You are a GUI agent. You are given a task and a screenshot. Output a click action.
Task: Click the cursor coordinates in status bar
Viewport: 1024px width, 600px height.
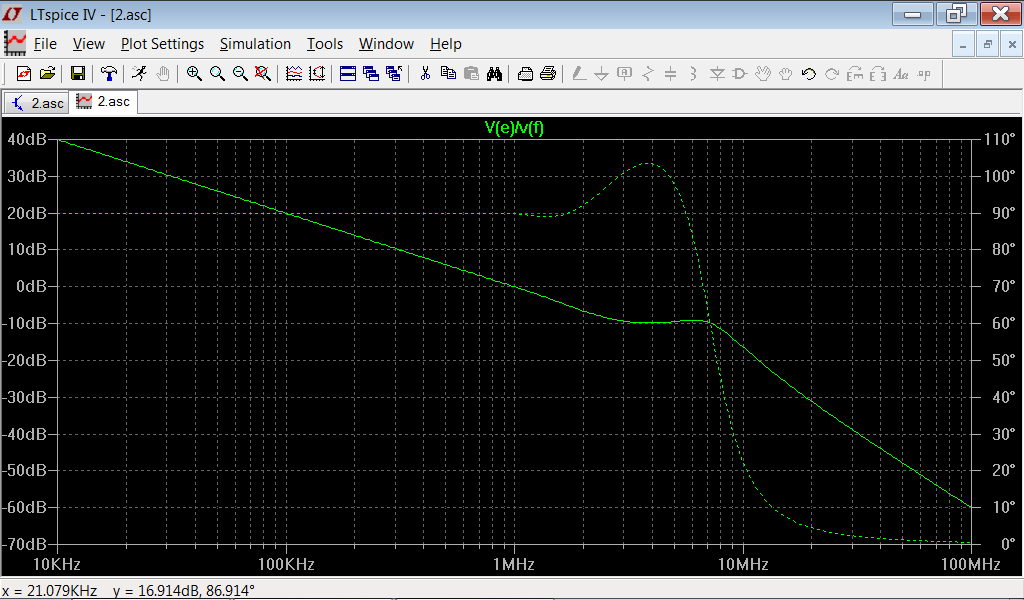pyautogui.click(x=128, y=591)
